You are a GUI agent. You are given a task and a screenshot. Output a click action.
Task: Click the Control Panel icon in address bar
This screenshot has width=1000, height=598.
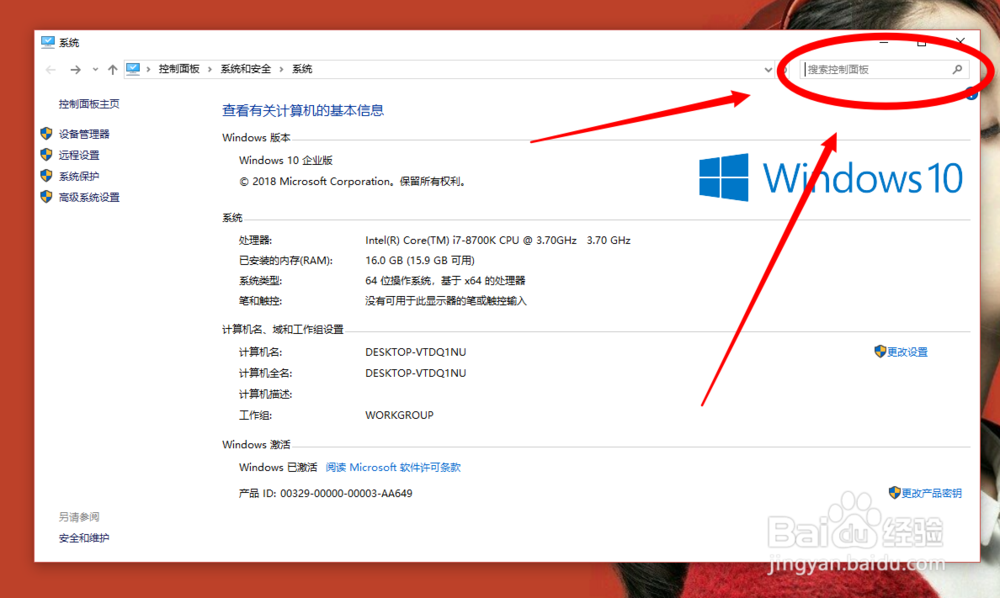[x=135, y=68]
